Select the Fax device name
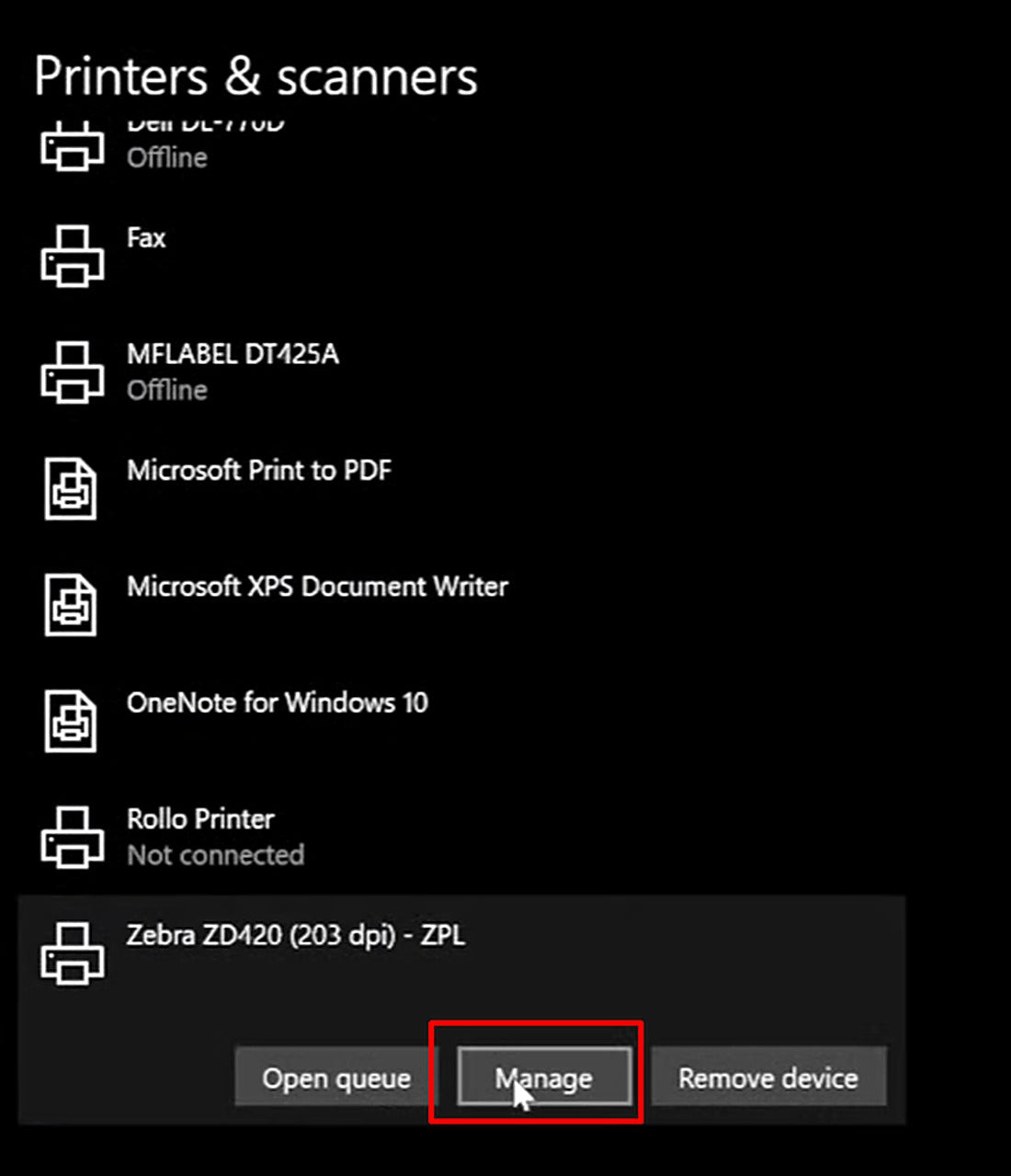Image resolution: width=1011 pixels, height=1176 pixels. tap(146, 238)
